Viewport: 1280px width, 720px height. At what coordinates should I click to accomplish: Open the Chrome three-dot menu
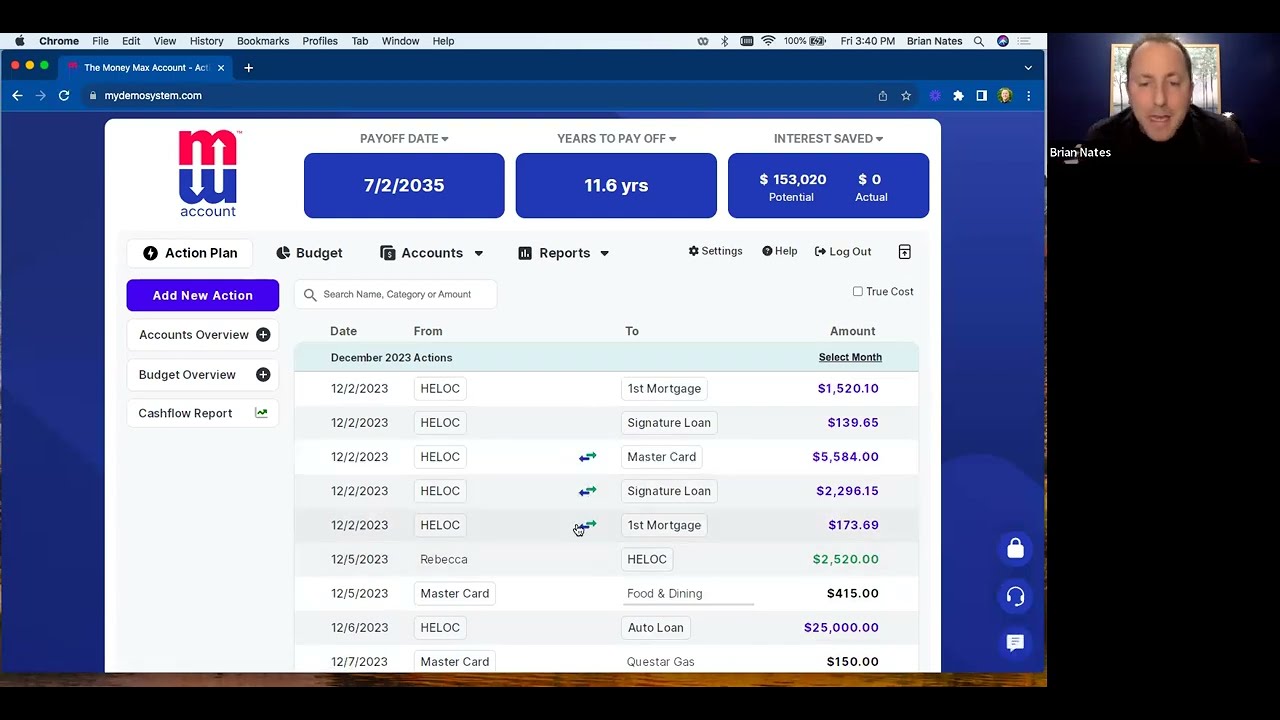coord(1028,96)
